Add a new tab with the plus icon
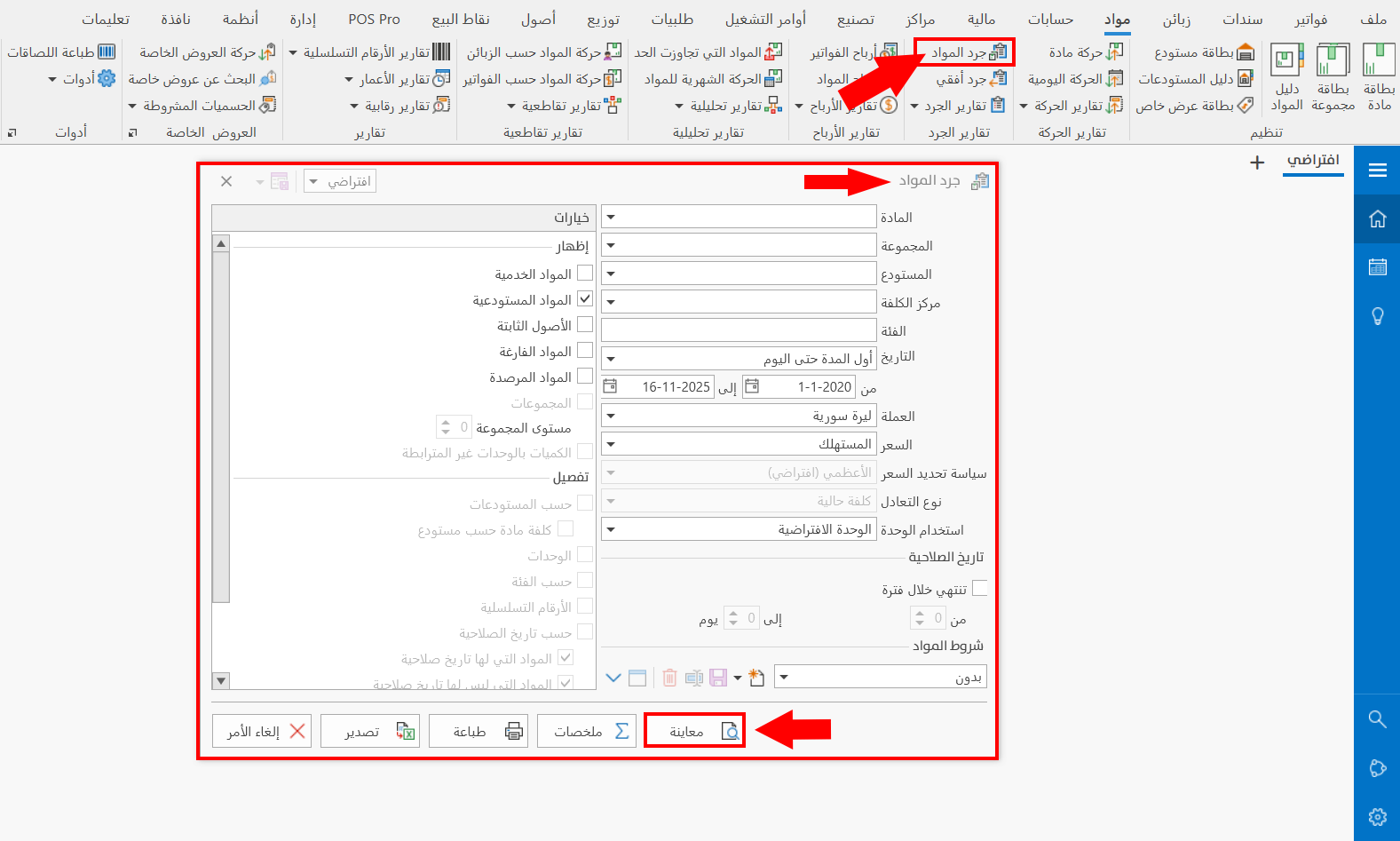The width and height of the screenshot is (1400, 841). point(1256,162)
